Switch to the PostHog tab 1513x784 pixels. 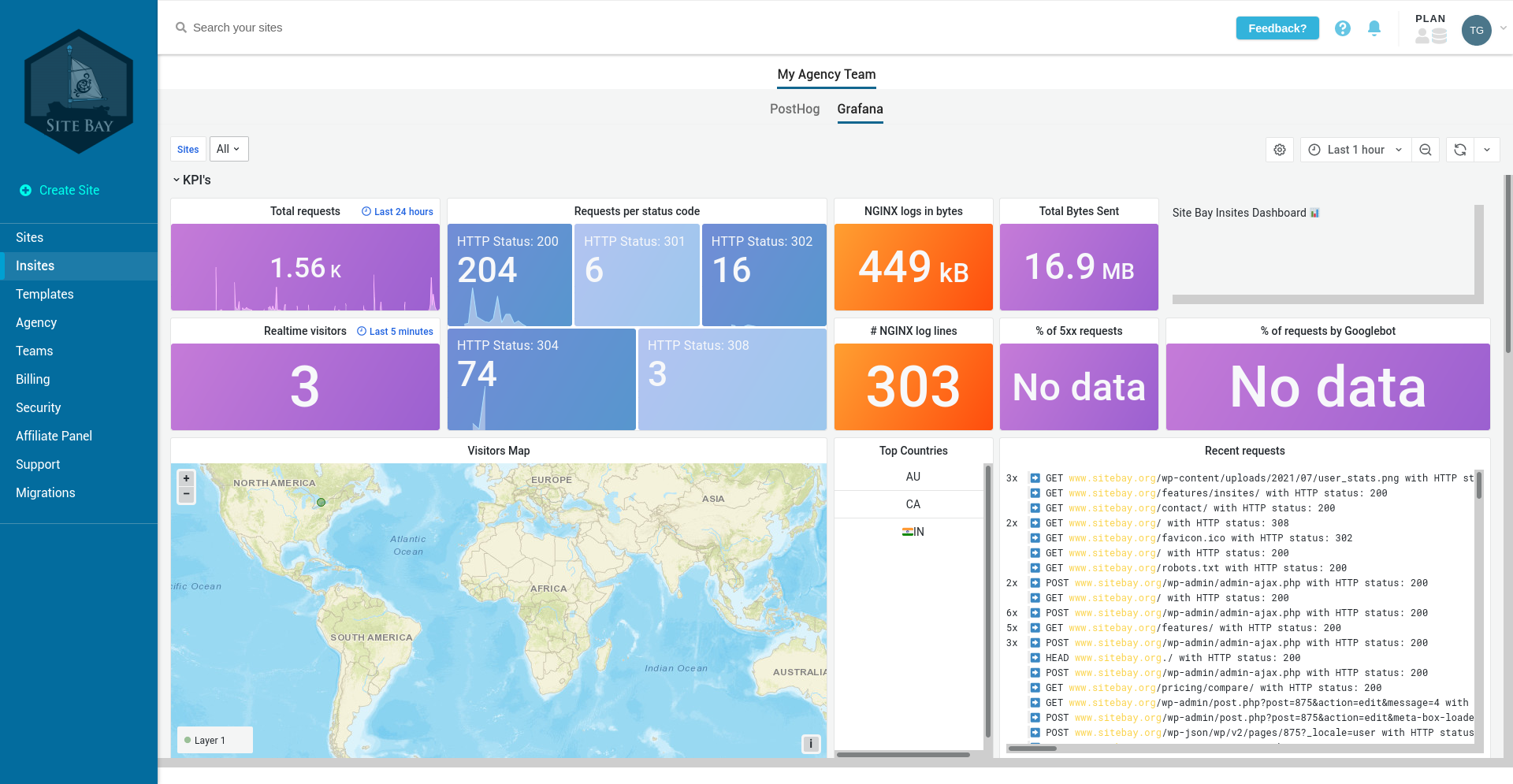tap(794, 110)
